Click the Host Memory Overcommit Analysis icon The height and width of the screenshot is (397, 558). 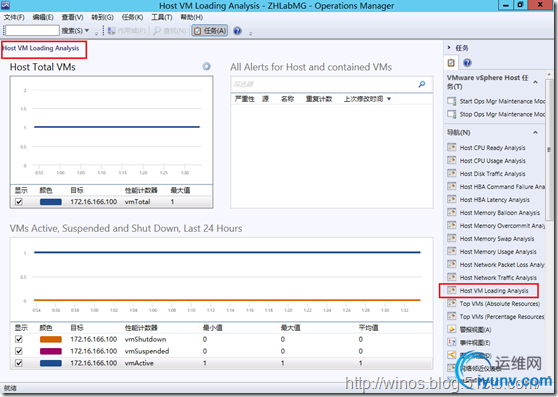(452, 225)
